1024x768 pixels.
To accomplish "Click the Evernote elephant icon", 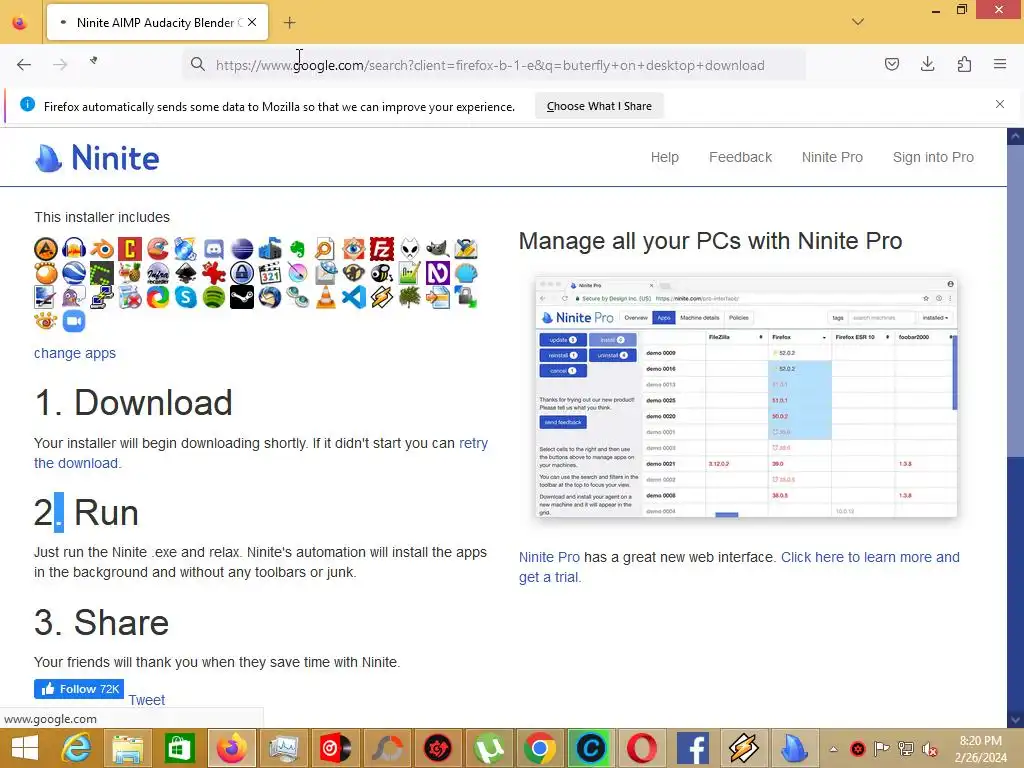I will tap(297, 249).
